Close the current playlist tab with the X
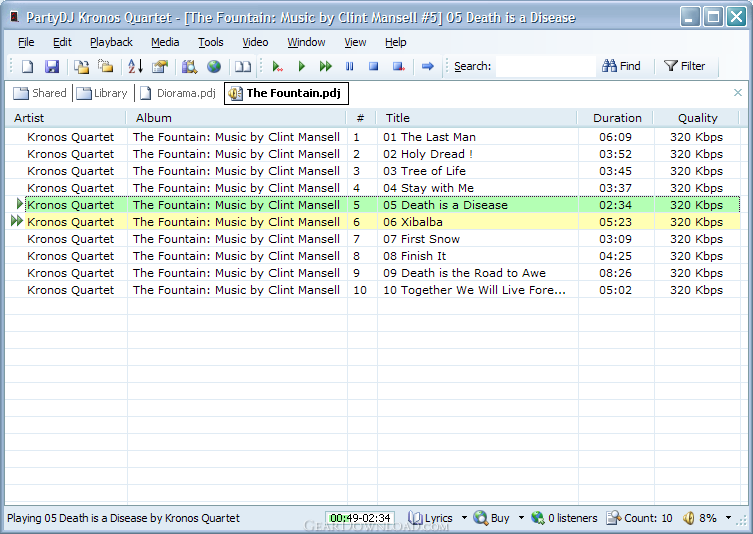The height and width of the screenshot is (534, 753). point(738,93)
